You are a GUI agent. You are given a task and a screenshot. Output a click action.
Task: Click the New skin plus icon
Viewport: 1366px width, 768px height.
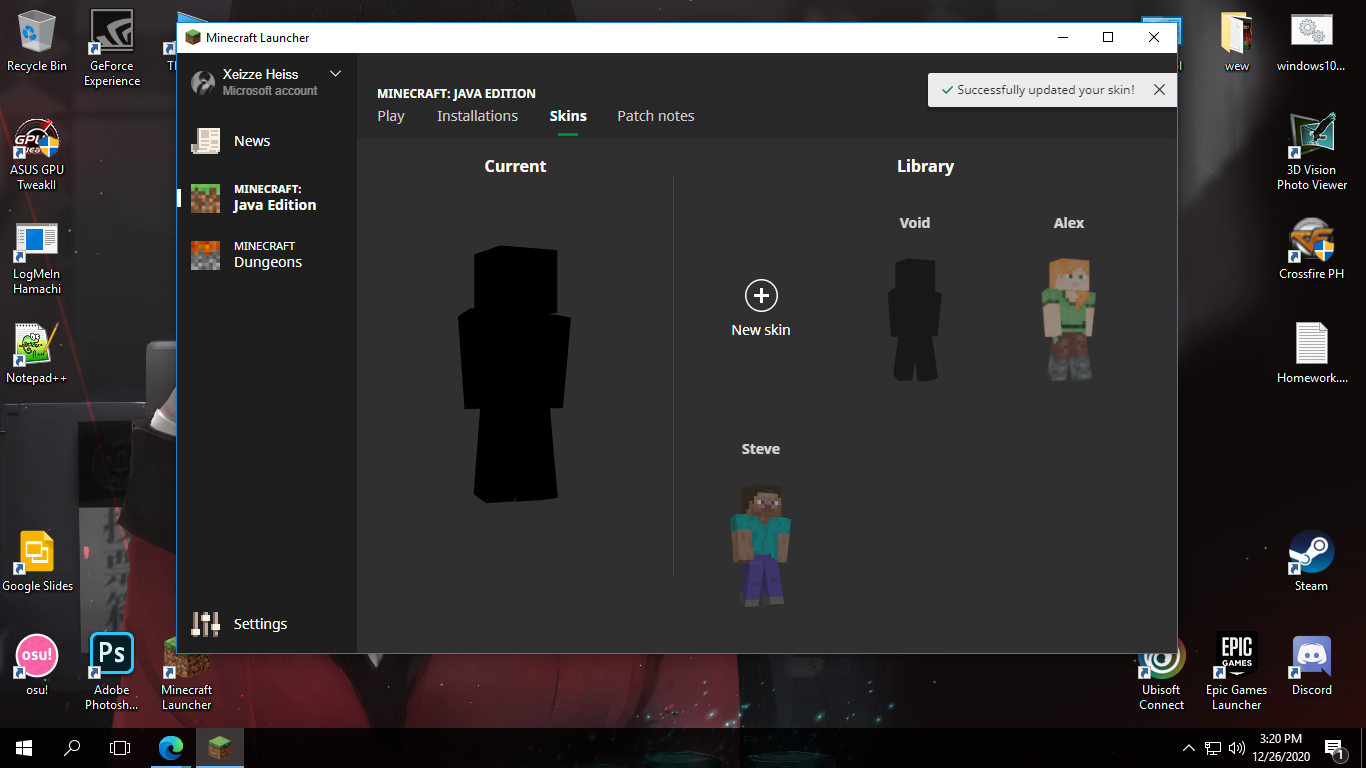[761, 295]
